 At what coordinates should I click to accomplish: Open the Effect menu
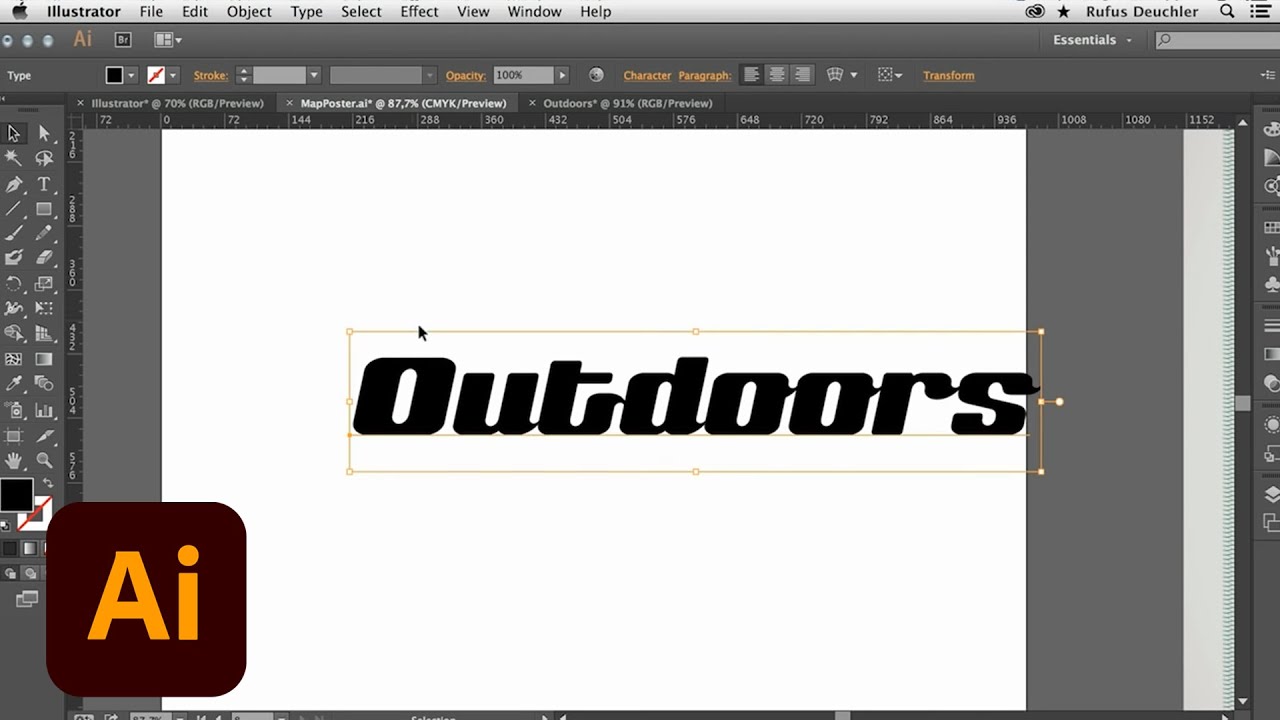pyautogui.click(x=419, y=11)
